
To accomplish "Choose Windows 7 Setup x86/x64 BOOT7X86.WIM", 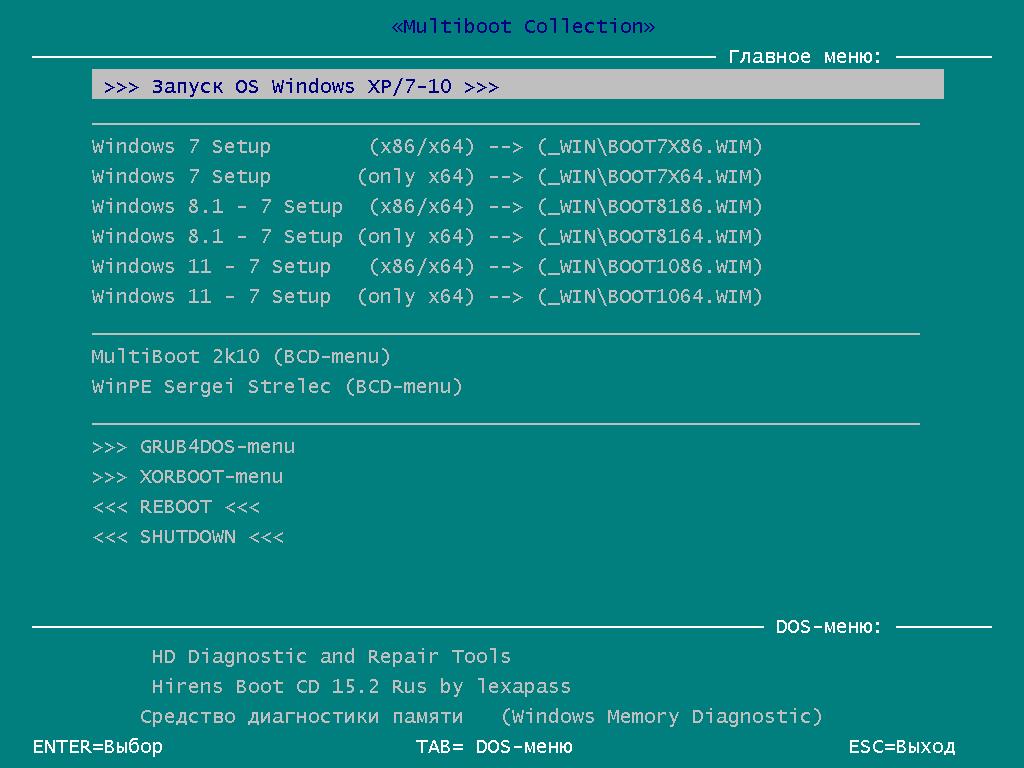I will 427,147.
